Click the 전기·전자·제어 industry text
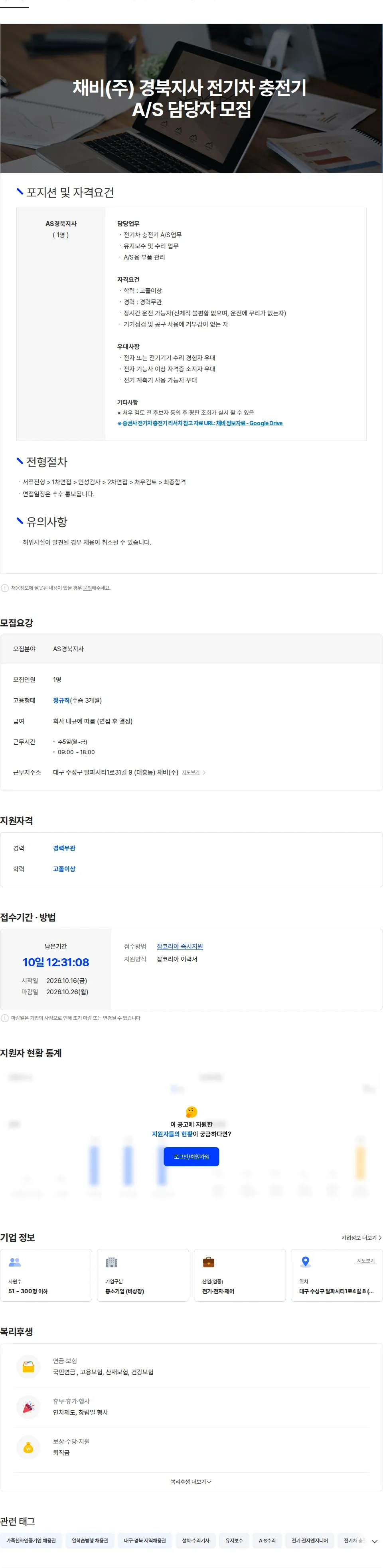 coord(218,1291)
